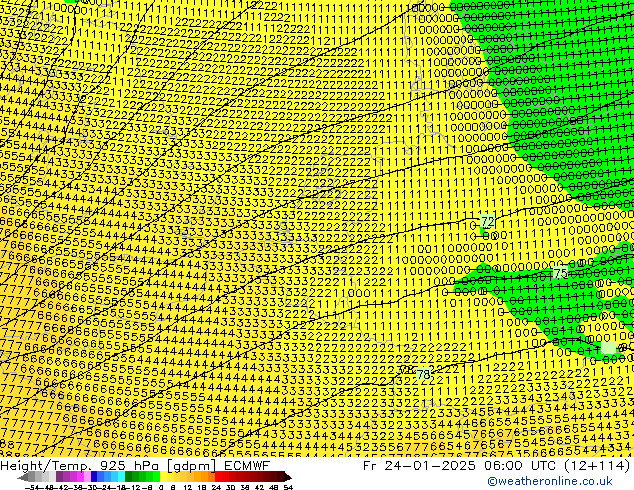Select the ECMWF model label

tap(246, 465)
